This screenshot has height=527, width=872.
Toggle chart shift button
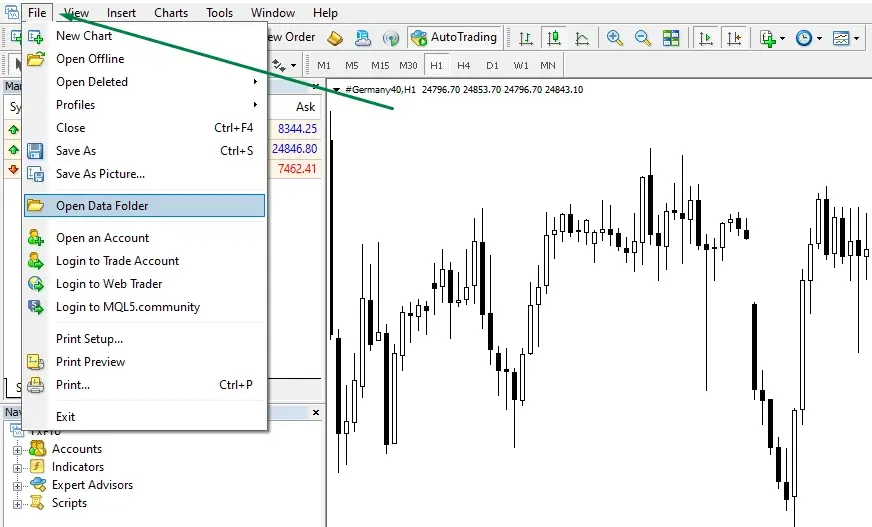(x=734, y=38)
